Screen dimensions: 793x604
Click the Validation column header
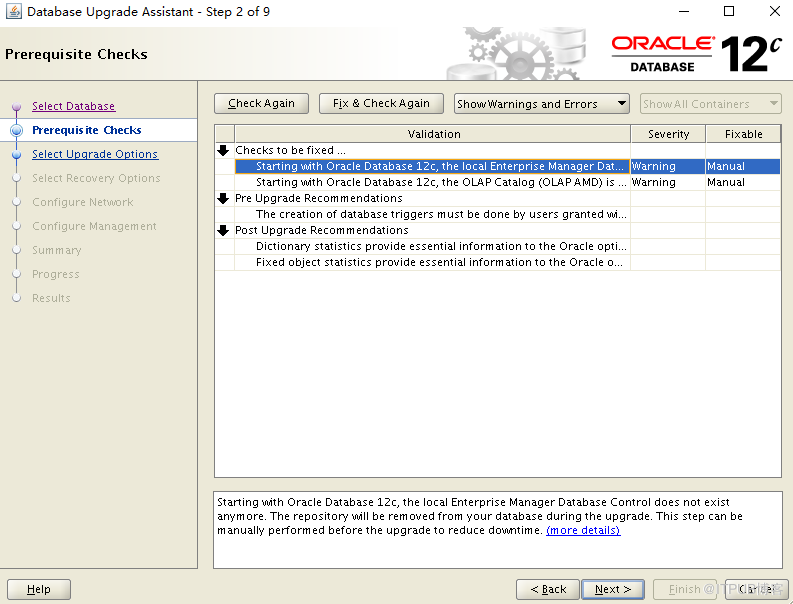tap(433, 134)
